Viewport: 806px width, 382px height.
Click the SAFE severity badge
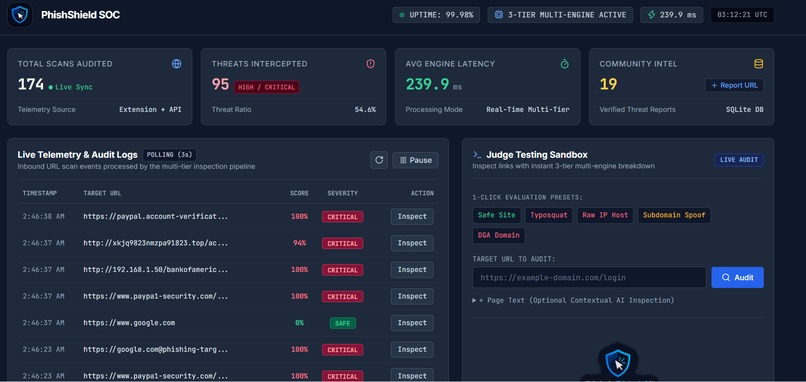pos(342,323)
